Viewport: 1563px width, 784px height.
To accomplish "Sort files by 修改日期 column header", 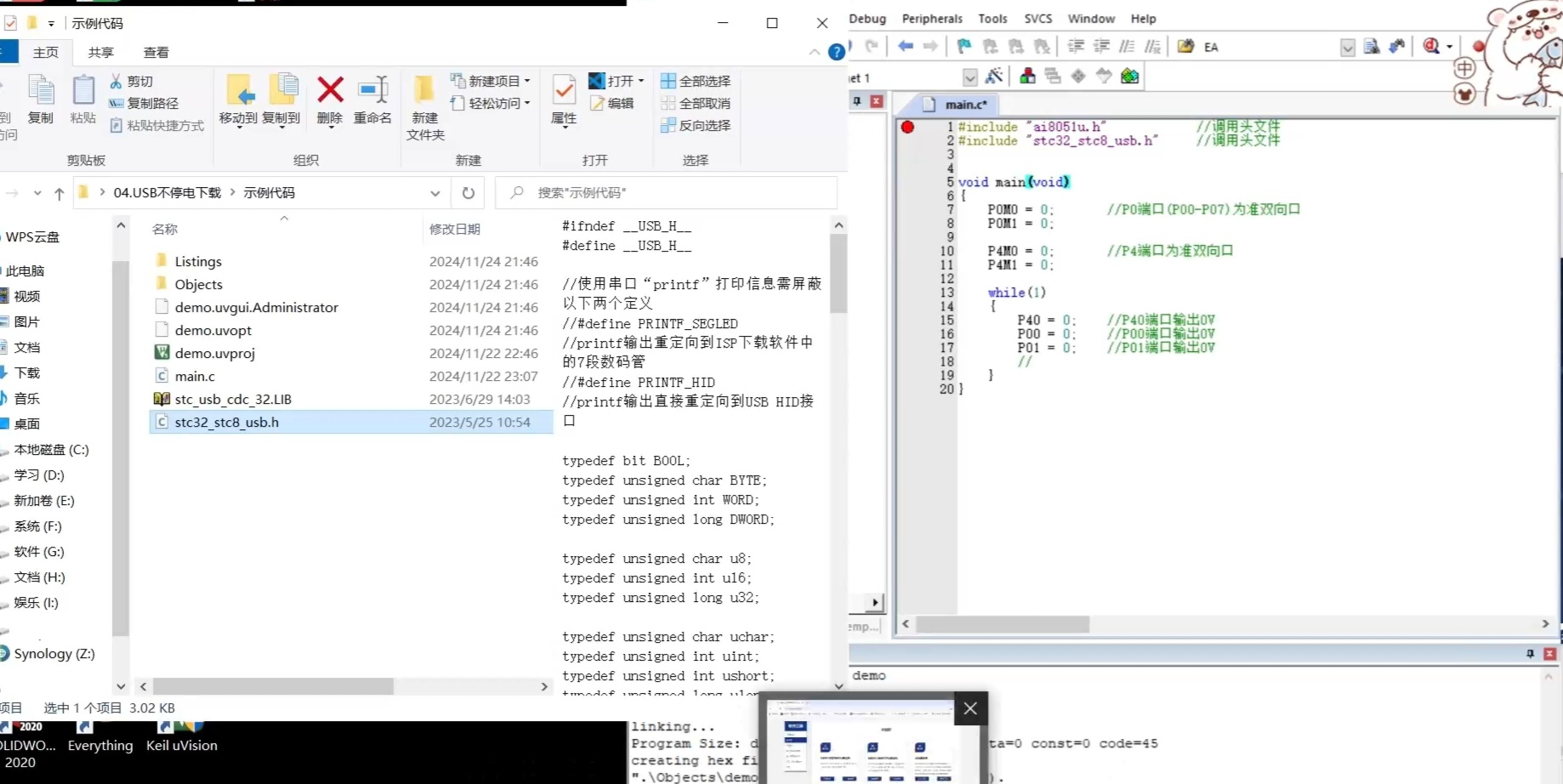I will pos(455,229).
